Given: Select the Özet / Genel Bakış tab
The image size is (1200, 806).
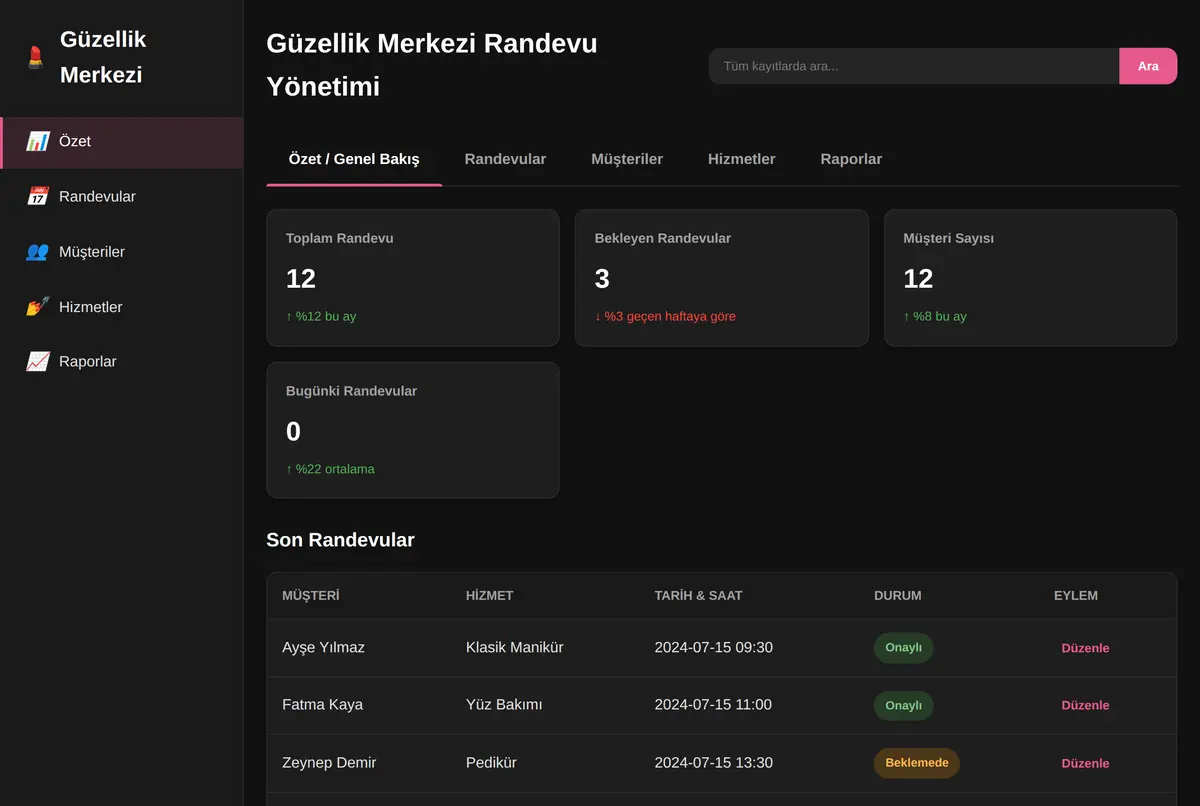Looking at the screenshot, I should [354, 159].
